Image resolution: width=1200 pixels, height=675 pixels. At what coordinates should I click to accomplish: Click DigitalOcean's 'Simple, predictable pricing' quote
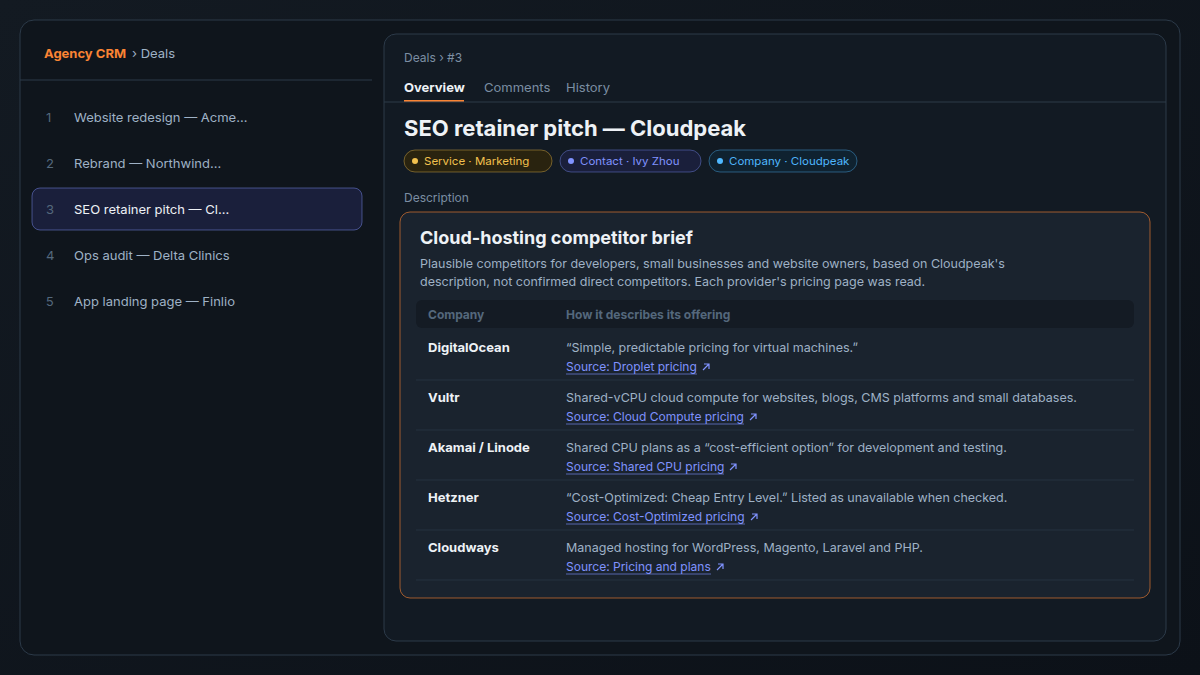(x=712, y=348)
